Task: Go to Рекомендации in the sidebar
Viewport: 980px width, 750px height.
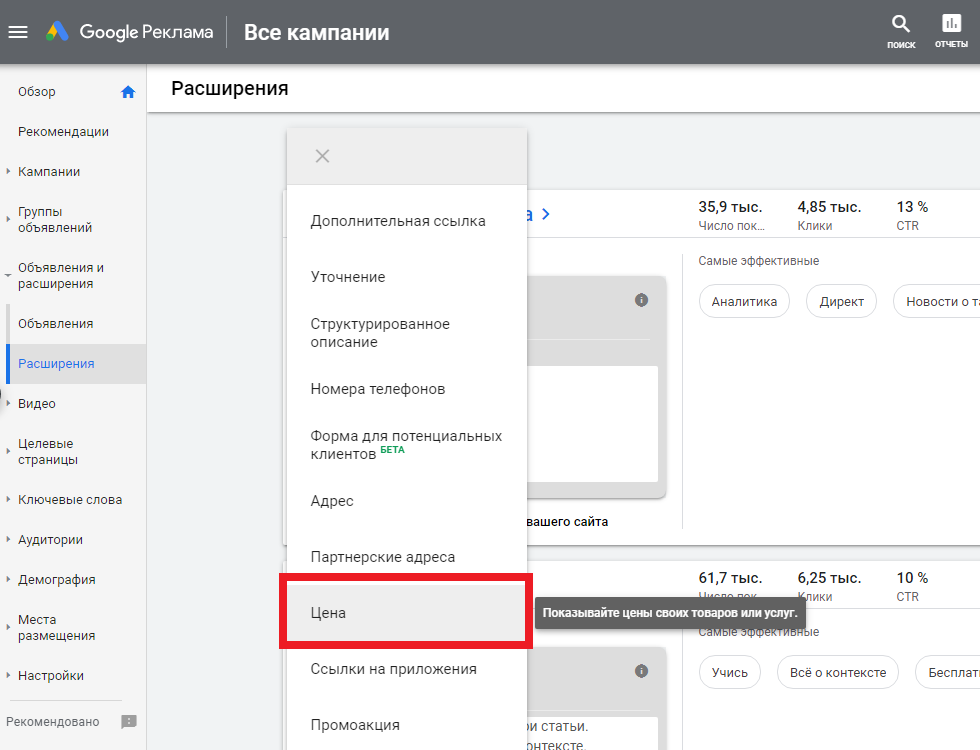Action: [x=63, y=132]
